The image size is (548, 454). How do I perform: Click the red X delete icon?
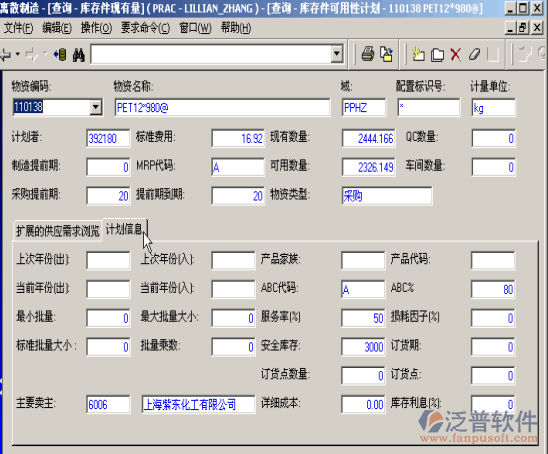click(456, 55)
